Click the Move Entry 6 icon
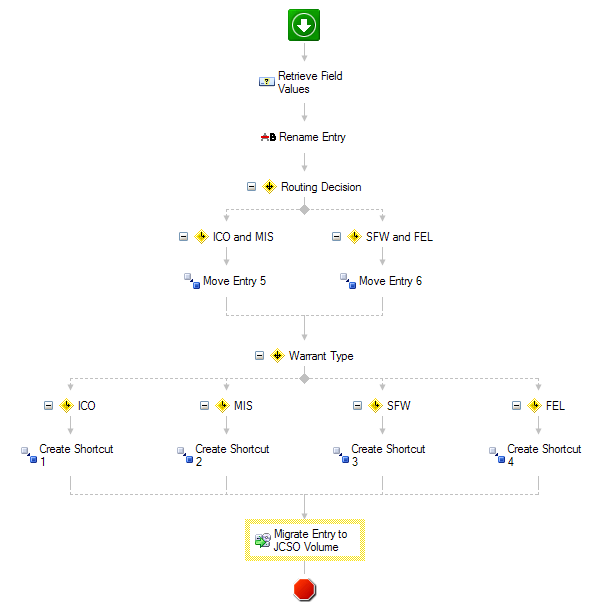 348,281
